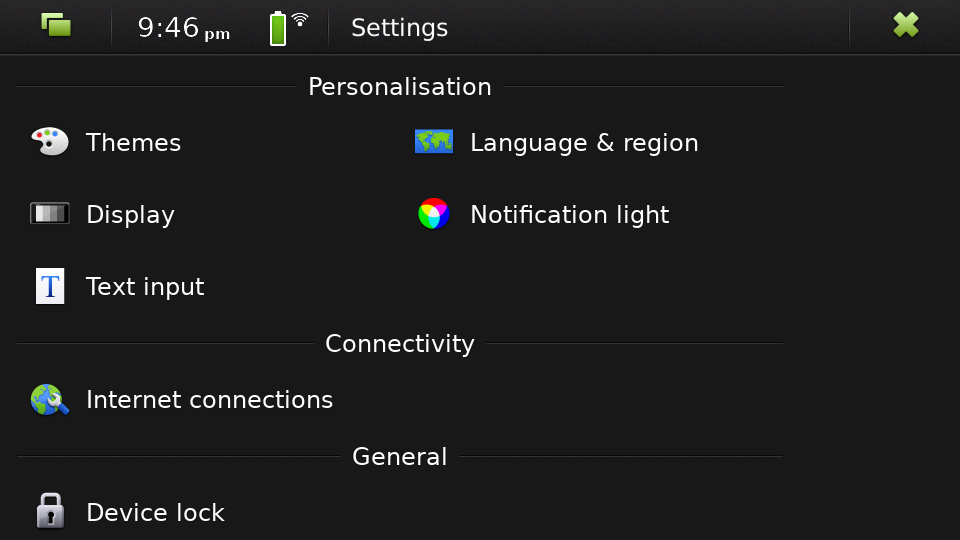The height and width of the screenshot is (540, 960).
Task: Click the 9:46 pm clock
Action: click(184, 28)
